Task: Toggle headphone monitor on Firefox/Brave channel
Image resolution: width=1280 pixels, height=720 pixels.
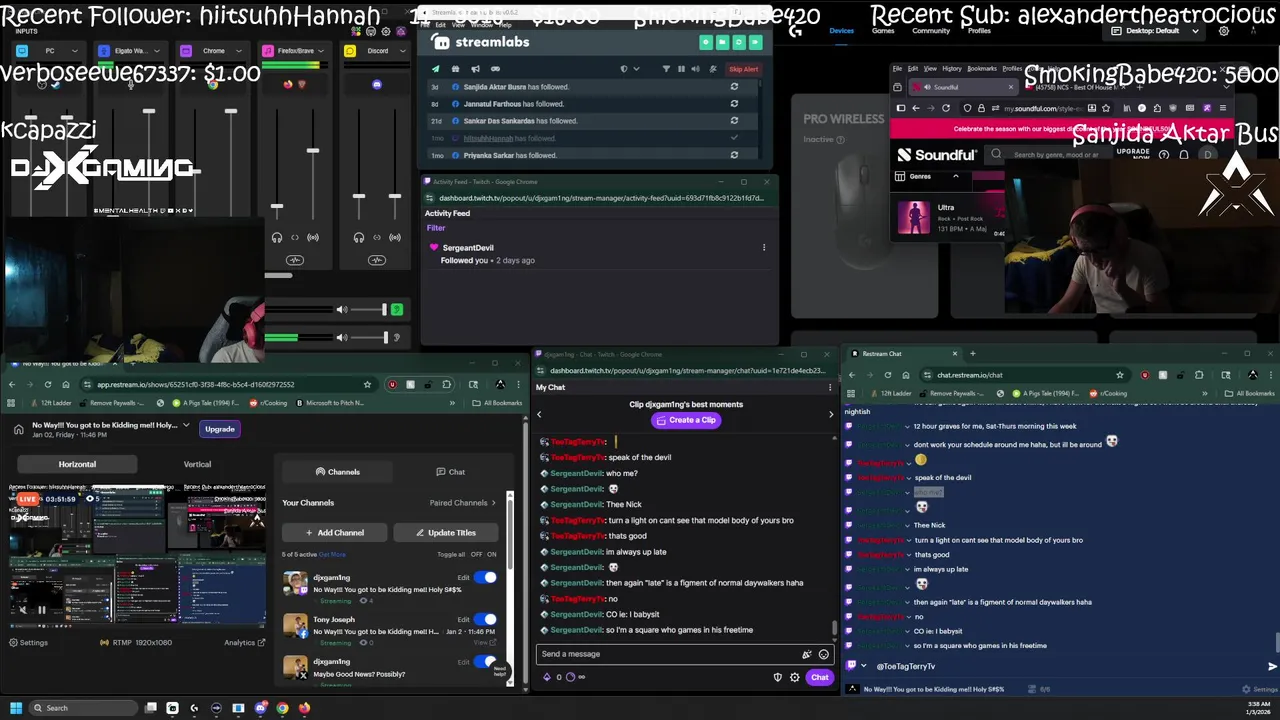Action: point(277,237)
